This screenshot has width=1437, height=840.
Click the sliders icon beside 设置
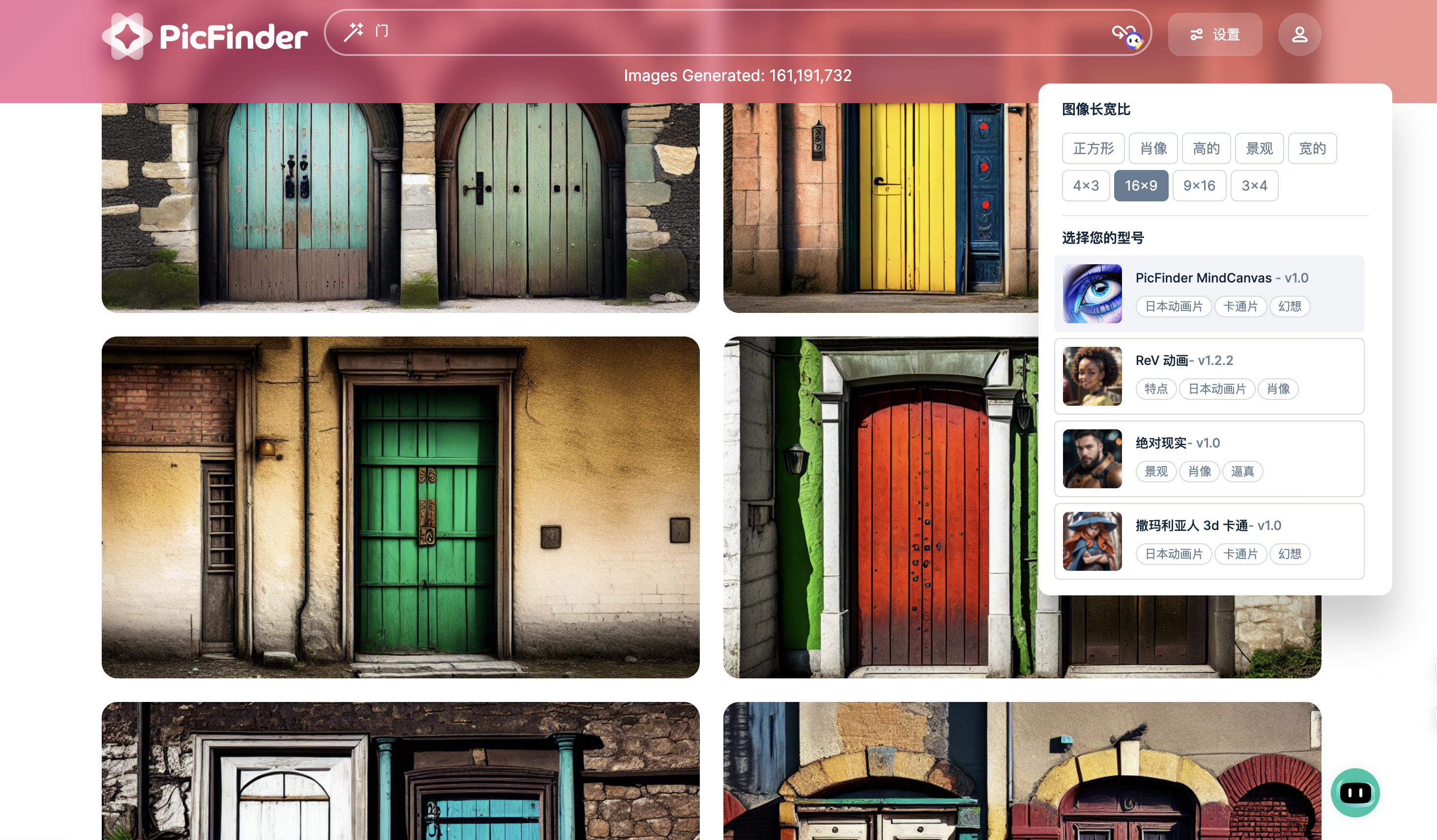[x=1196, y=35]
